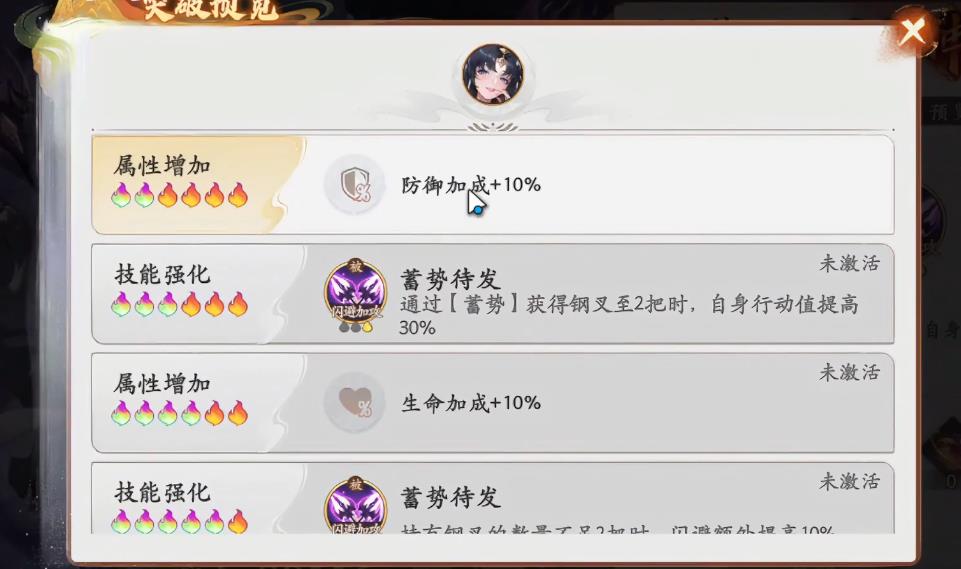The width and height of the screenshot is (961, 569).
Task: Click 未激活 label on HP bonus row
Action: pyautogui.click(x=849, y=372)
